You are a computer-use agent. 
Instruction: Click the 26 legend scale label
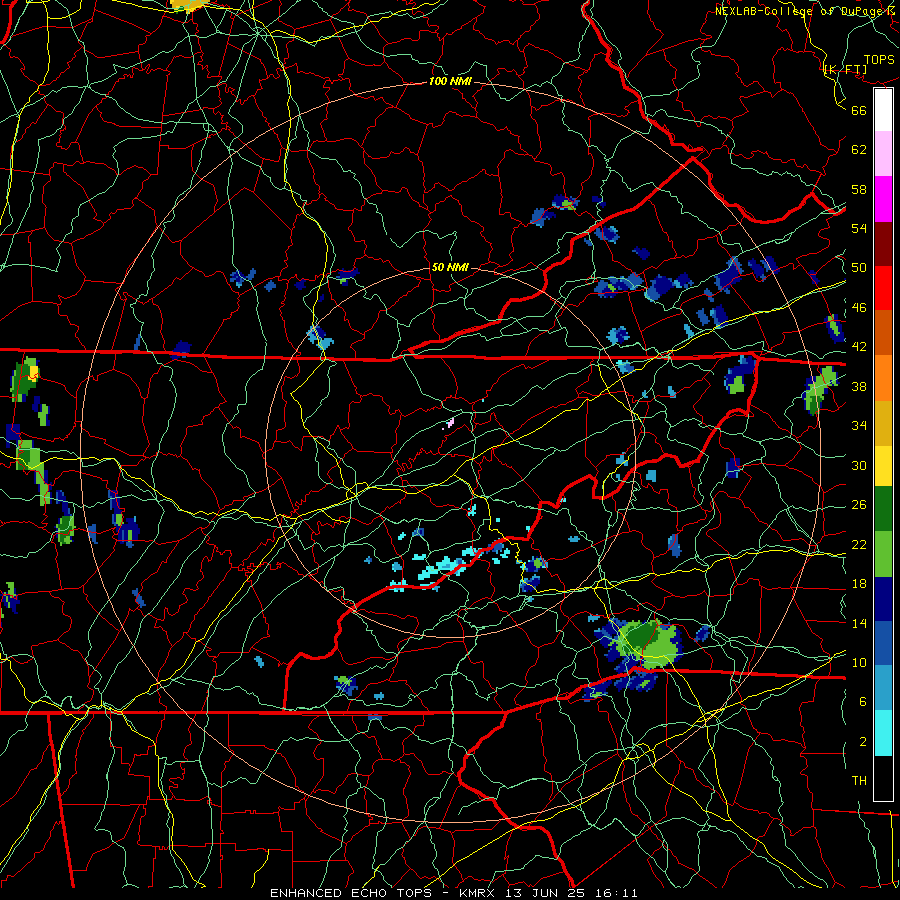[859, 505]
